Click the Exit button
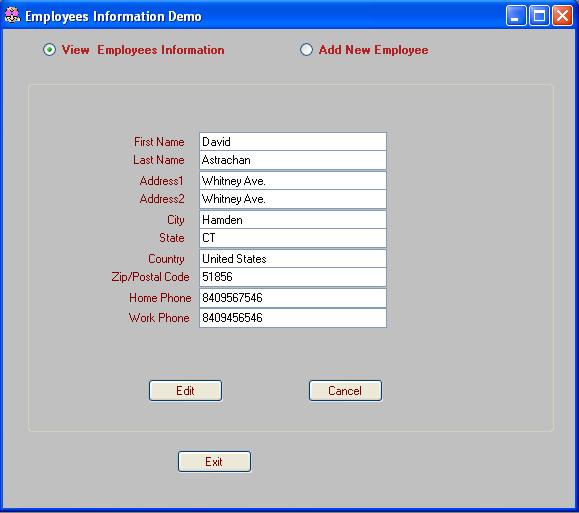The image size is (579, 513). pyautogui.click(x=214, y=462)
